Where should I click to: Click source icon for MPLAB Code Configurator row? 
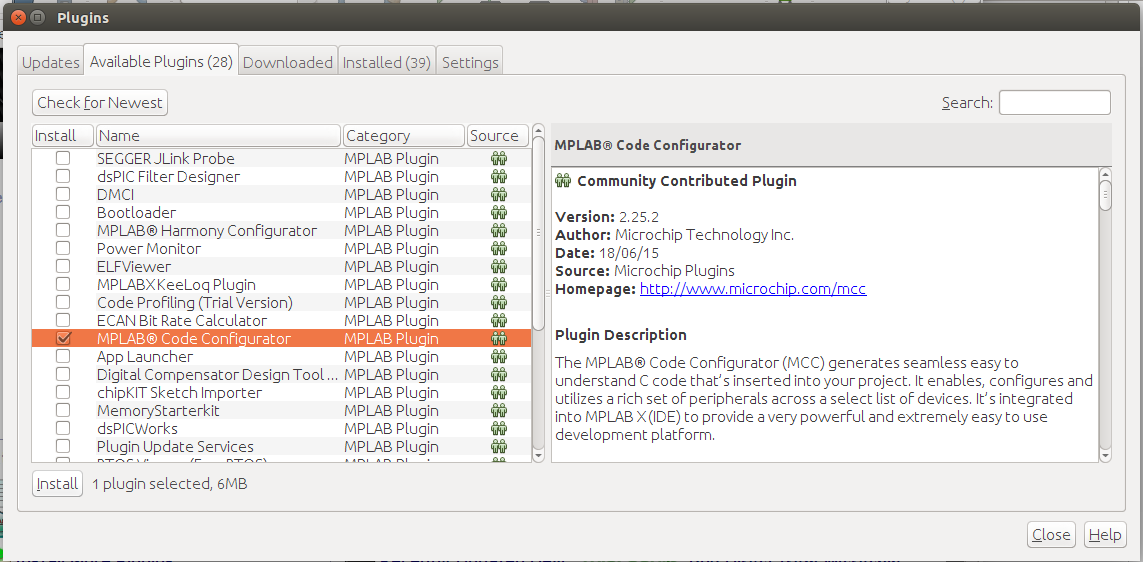click(x=499, y=338)
